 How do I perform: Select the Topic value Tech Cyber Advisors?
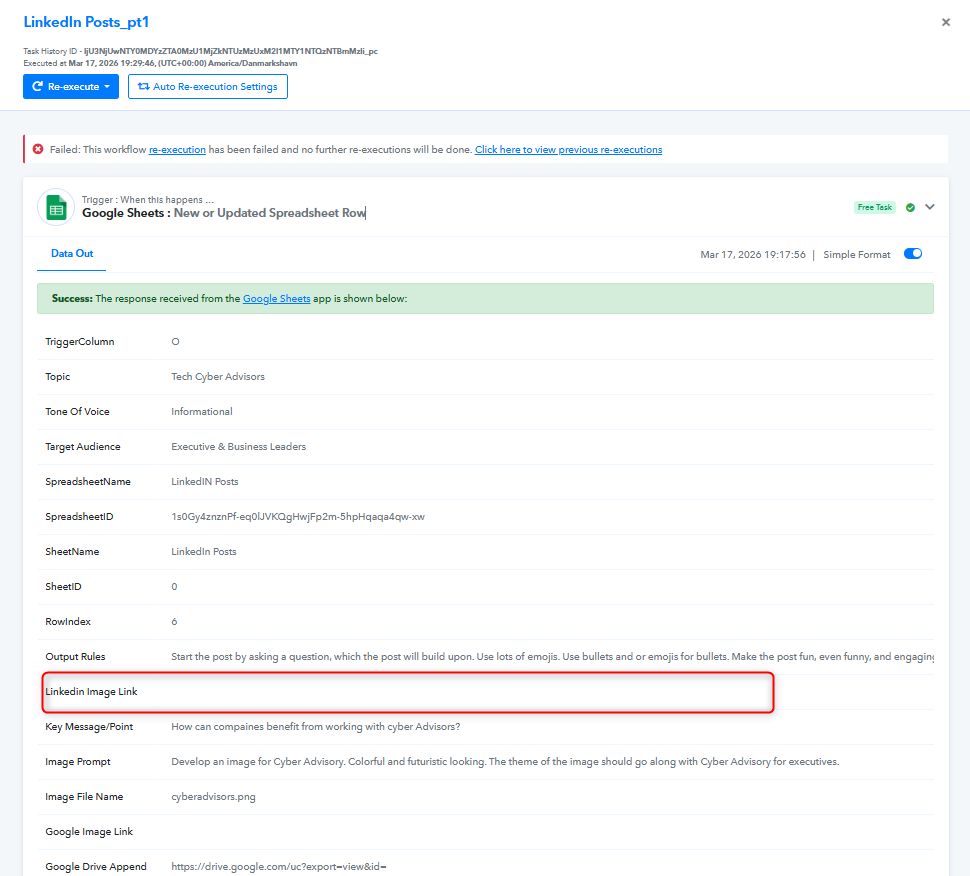218,377
